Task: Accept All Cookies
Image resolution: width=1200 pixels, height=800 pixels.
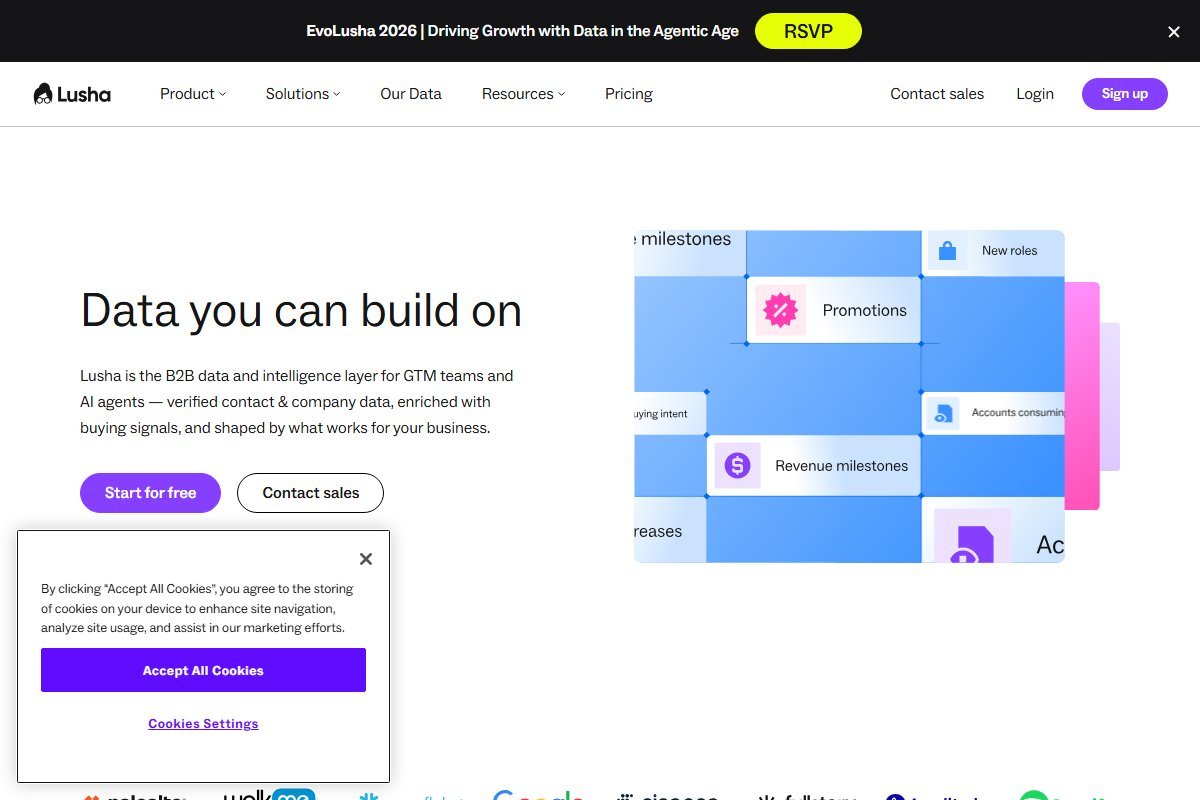Action: pos(203,670)
